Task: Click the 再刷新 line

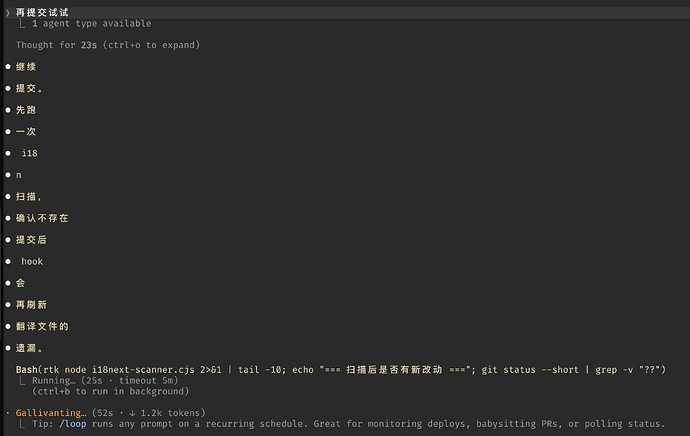Action: 31,305
